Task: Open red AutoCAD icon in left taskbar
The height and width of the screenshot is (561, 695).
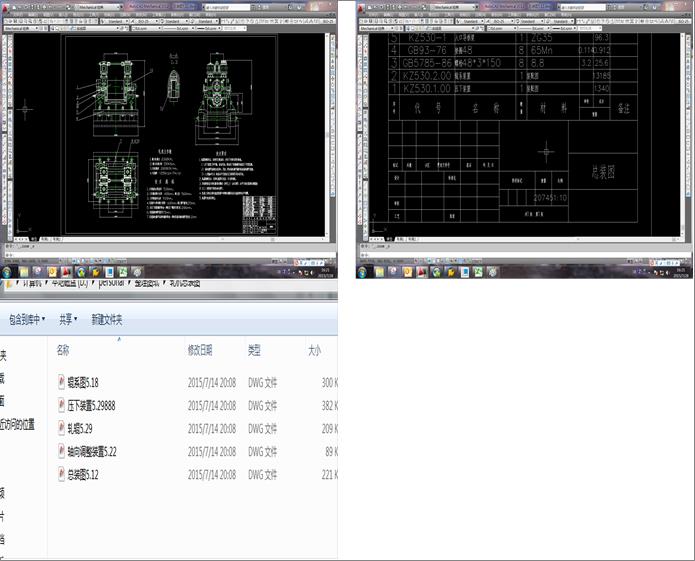Action: [66, 272]
